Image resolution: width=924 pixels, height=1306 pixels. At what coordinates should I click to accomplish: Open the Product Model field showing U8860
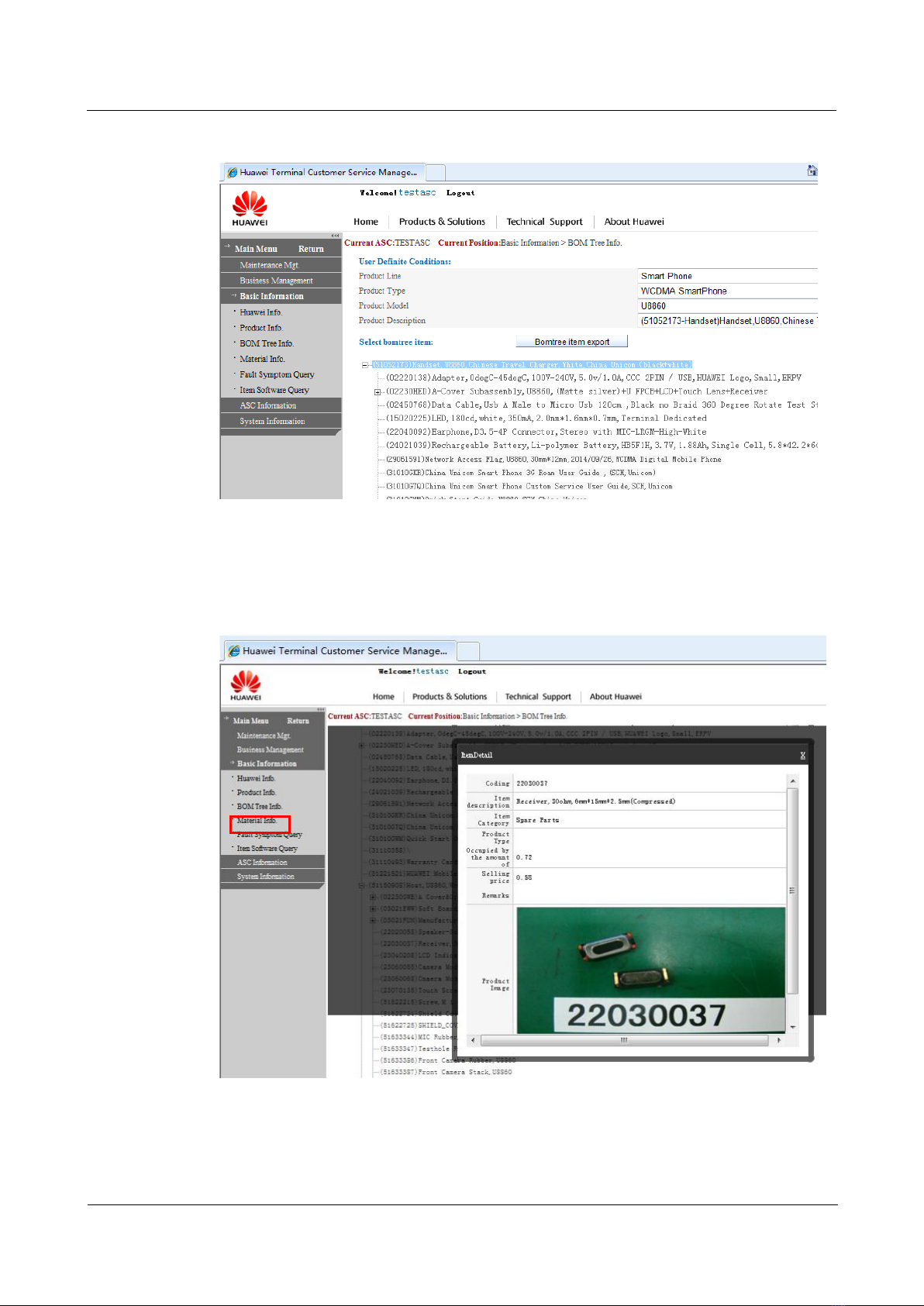727,306
